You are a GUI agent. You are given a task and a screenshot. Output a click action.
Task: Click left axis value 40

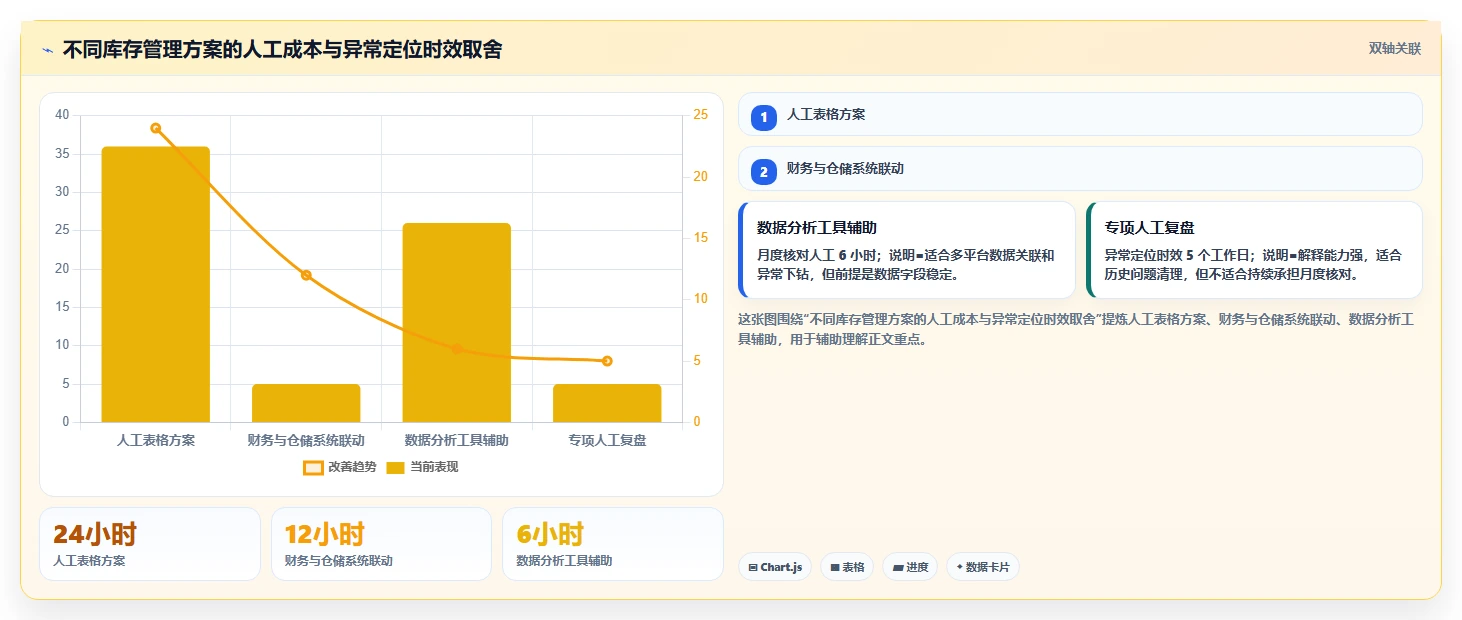point(62,115)
